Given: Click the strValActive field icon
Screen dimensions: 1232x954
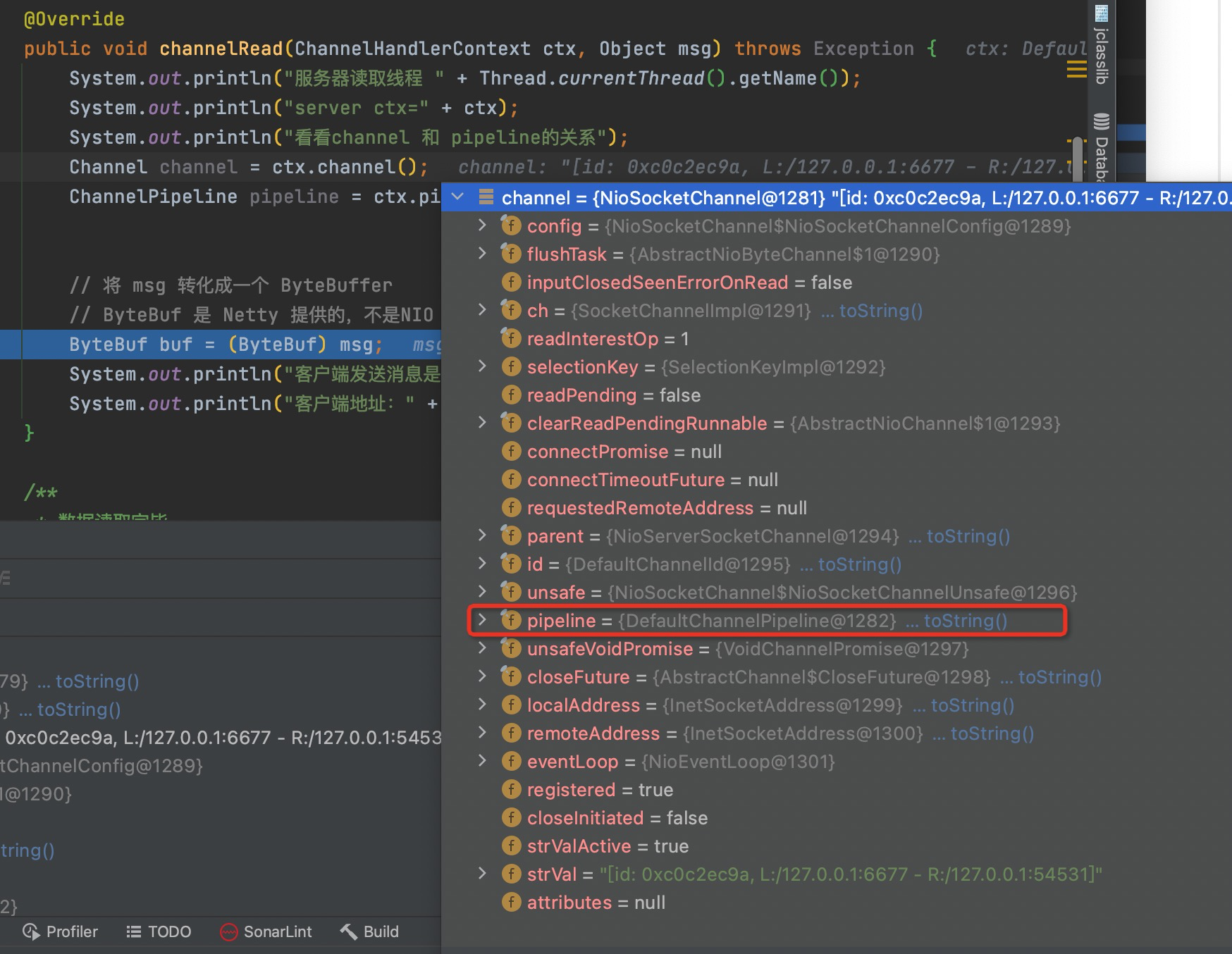Looking at the screenshot, I should tap(511, 846).
